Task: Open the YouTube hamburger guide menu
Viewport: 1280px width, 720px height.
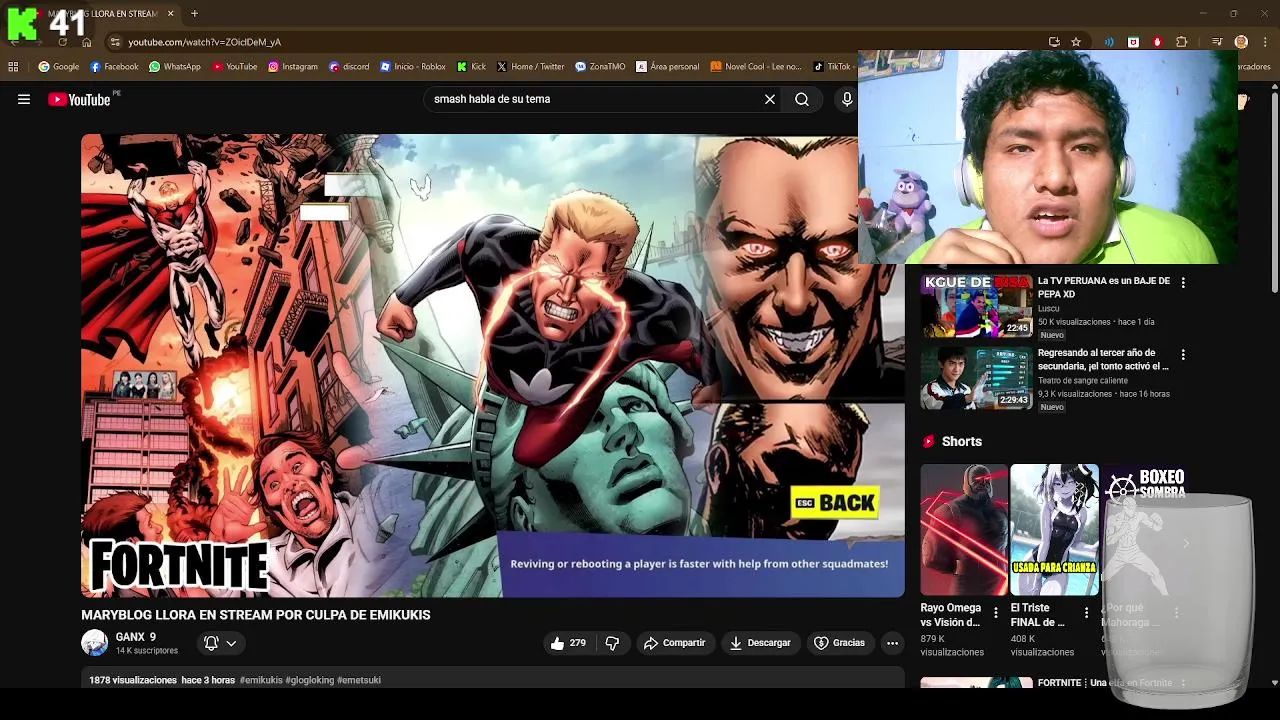Action: point(24,99)
